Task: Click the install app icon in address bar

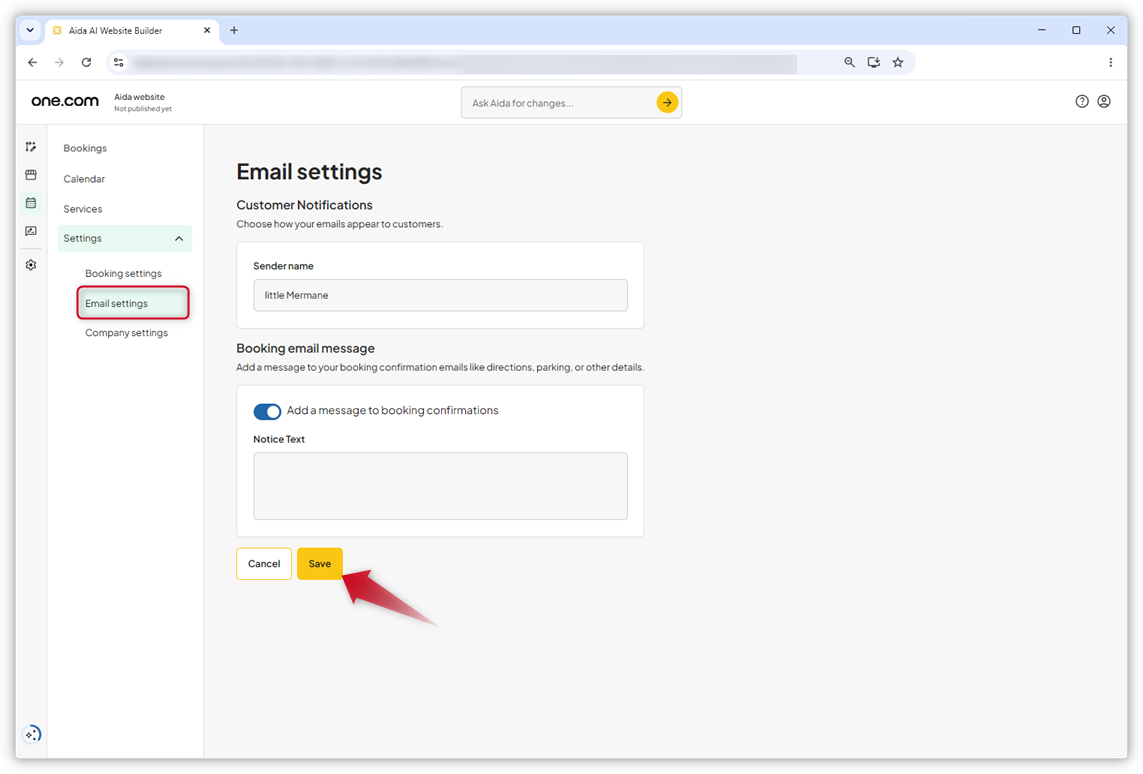Action: pyautogui.click(x=873, y=63)
